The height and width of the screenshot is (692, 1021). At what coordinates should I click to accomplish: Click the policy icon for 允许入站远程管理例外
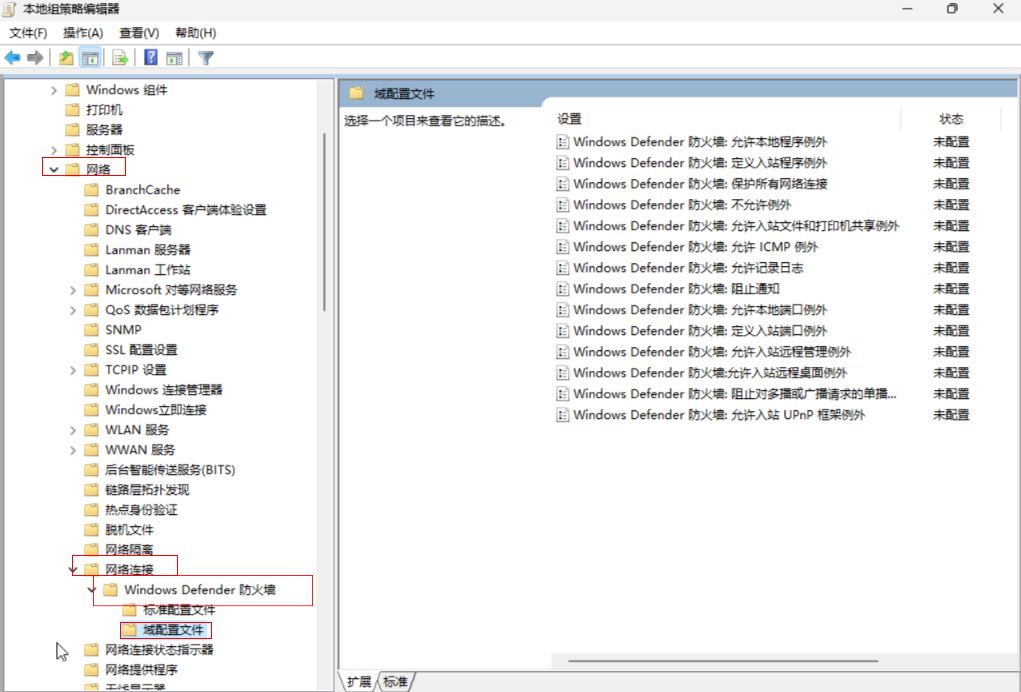click(x=563, y=352)
